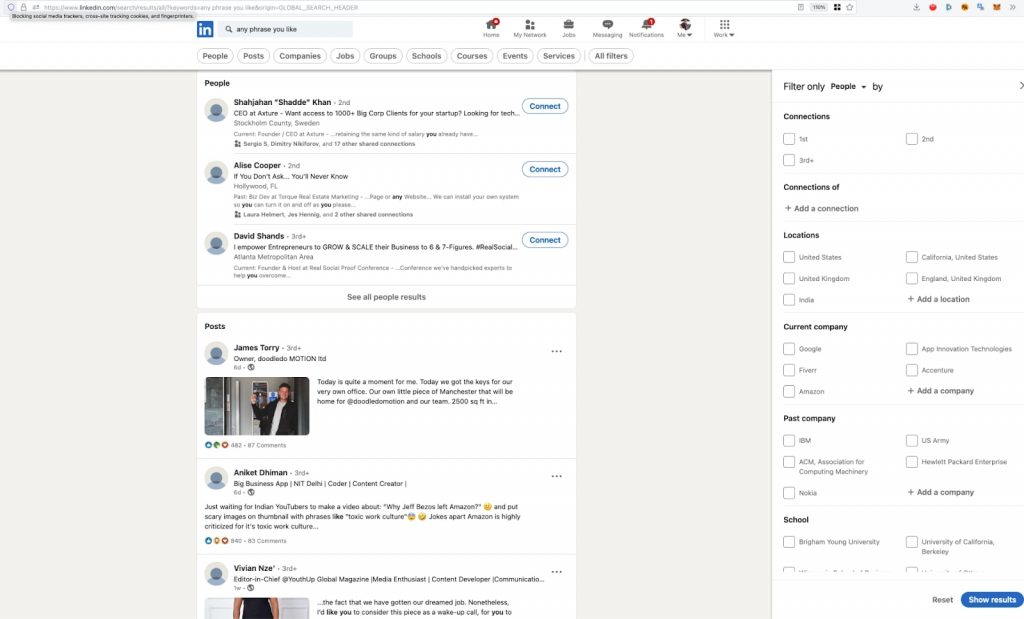The image size is (1024, 619).
Task: Select the Courses filter tab
Action: [472, 56]
